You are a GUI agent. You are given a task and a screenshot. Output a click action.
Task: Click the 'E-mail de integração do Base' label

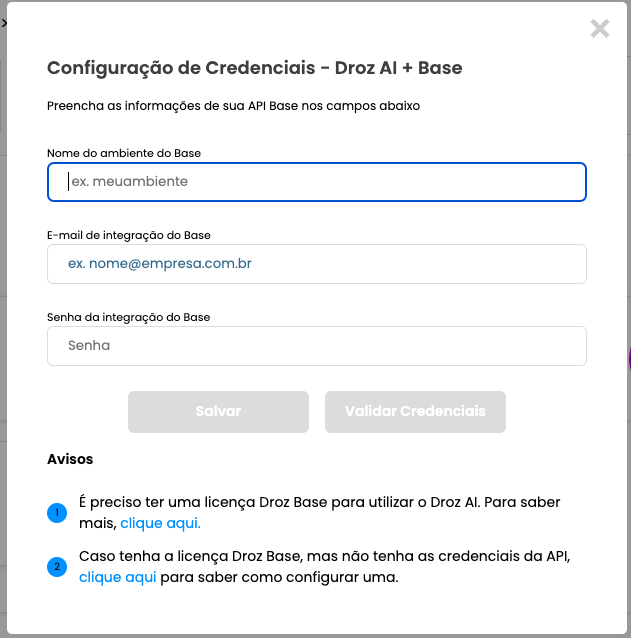tap(129, 235)
